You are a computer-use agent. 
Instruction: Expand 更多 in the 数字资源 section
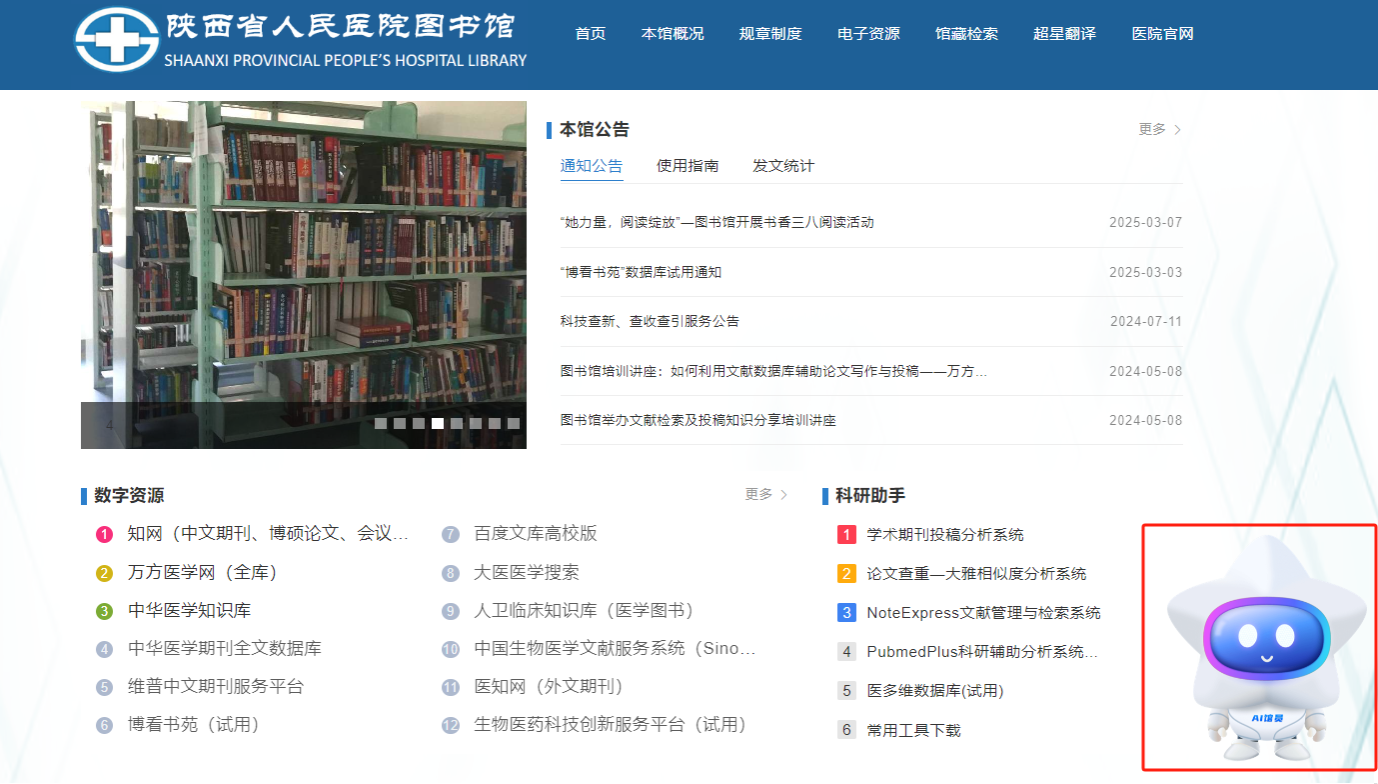pyautogui.click(x=766, y=494)
